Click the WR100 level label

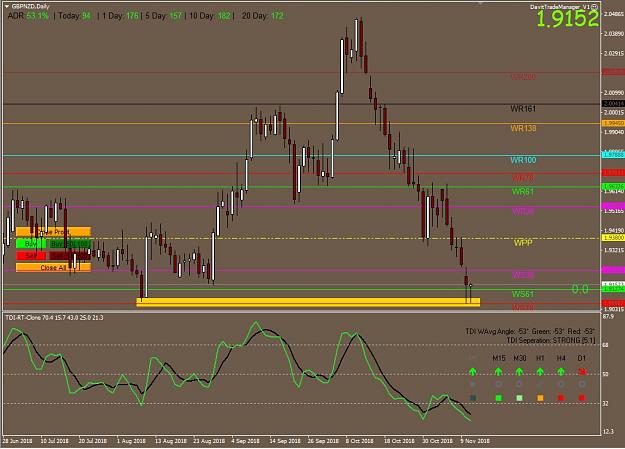coord(523,160)
